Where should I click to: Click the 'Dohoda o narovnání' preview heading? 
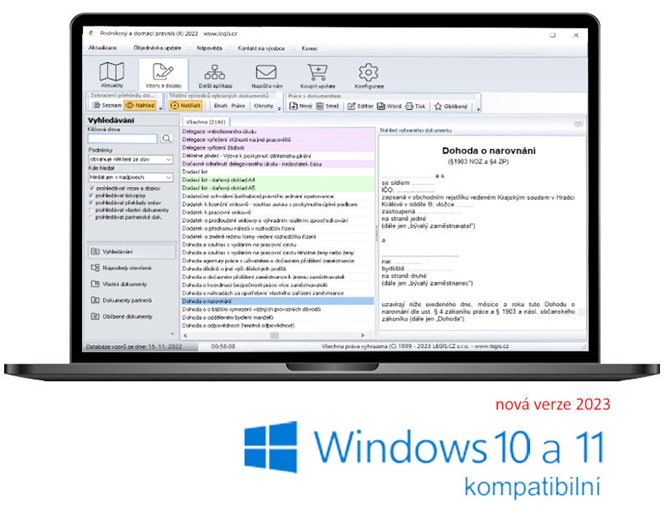(489, 150)
